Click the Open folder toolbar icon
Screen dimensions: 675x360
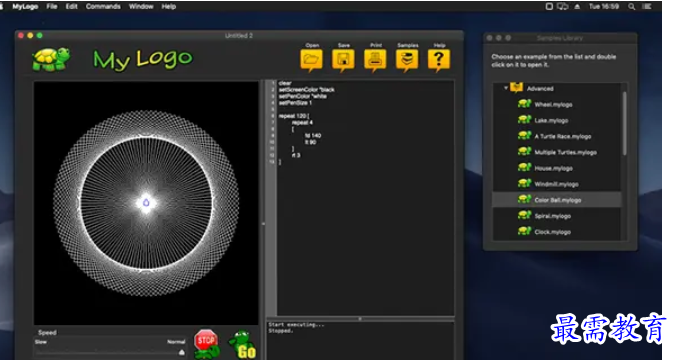click(311, 60)
